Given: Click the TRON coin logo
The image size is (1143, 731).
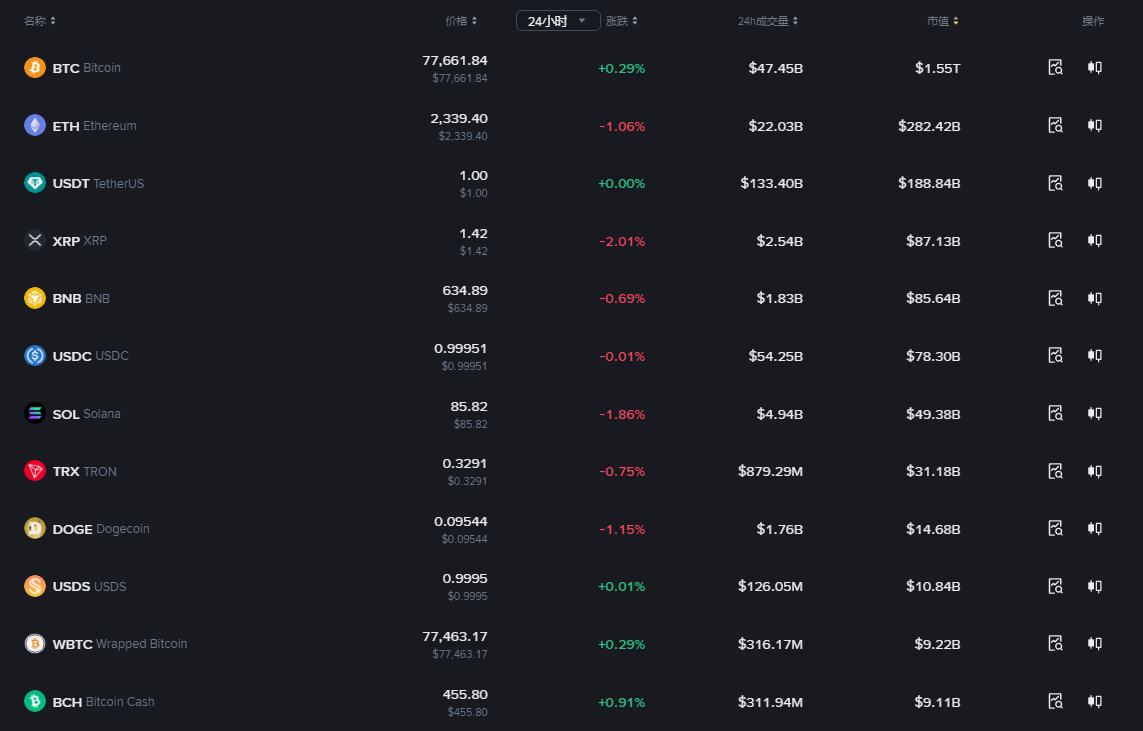Looking at the screenshot, I should click(34, 471).
